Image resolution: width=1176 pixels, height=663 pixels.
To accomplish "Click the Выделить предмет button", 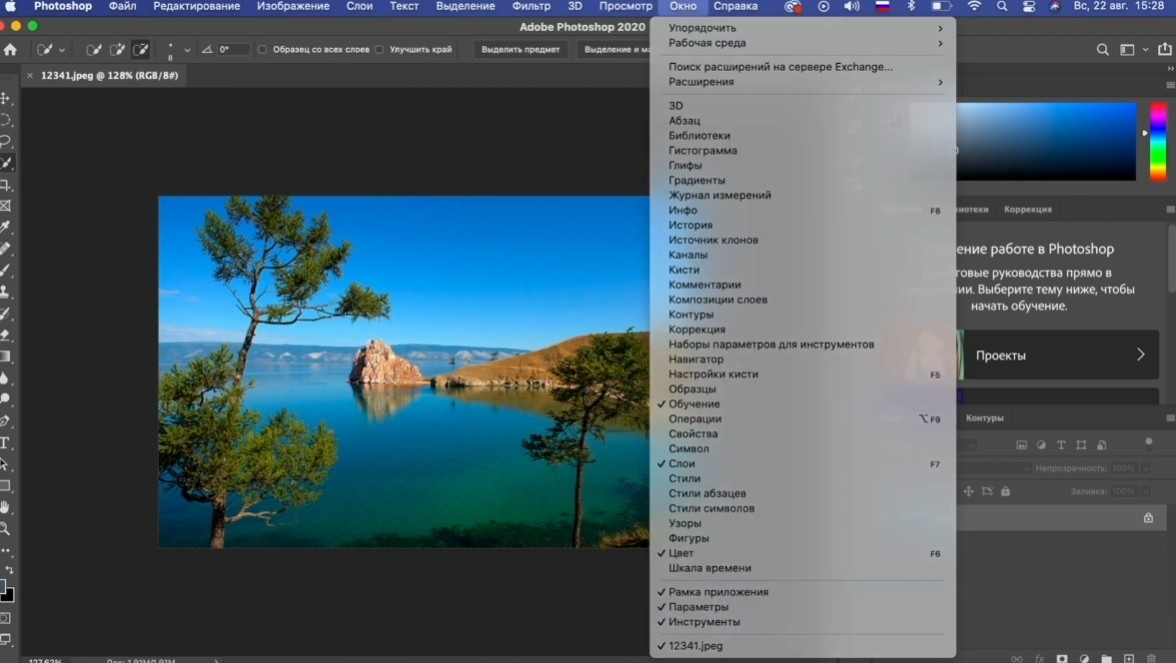I will [520, 50].
